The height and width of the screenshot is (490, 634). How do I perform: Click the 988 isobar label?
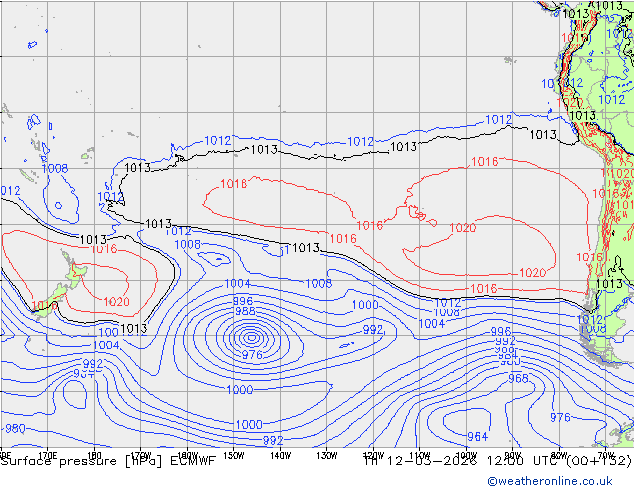point(245,311)
